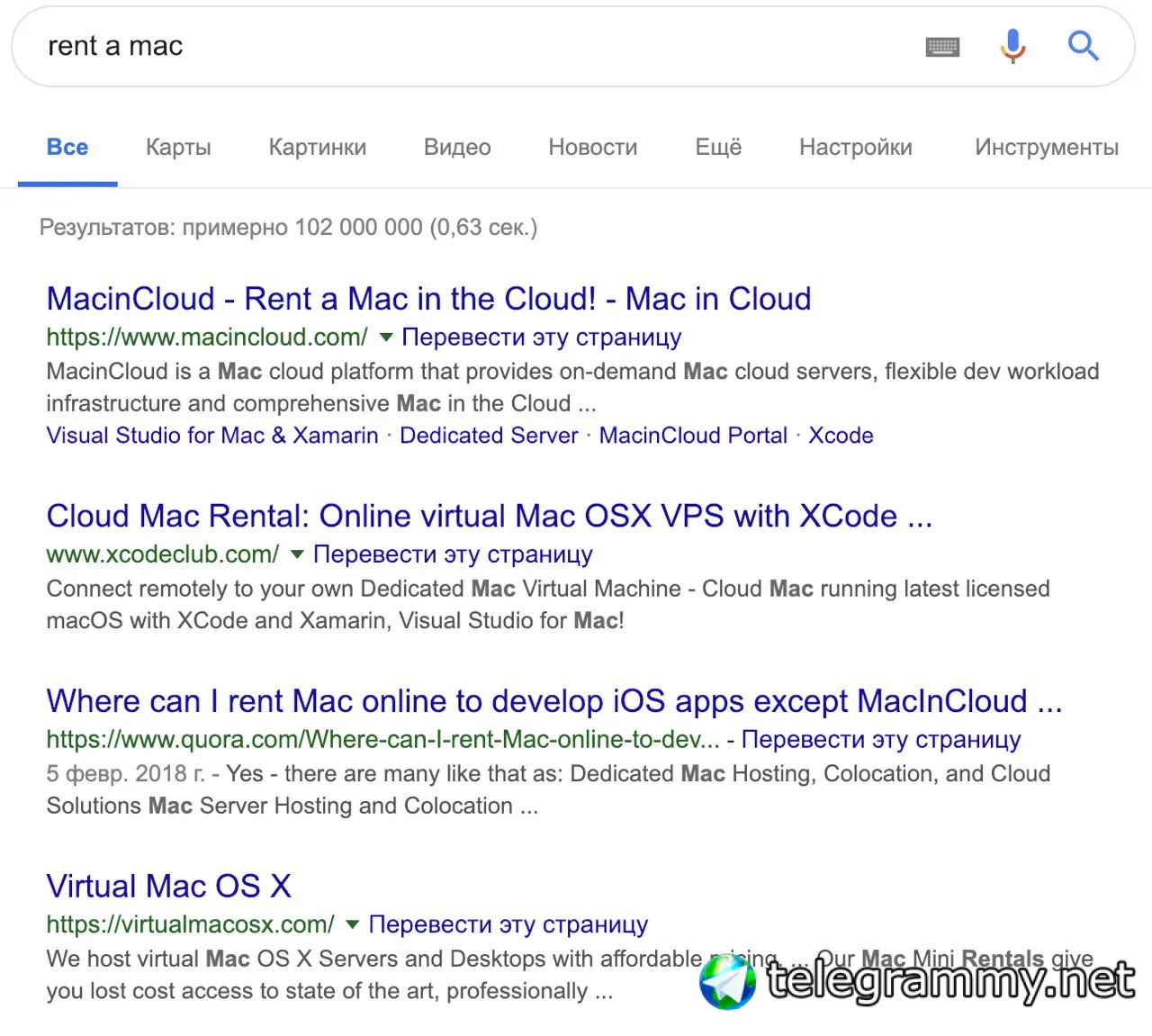Screen dimensions: 1152x1036
Task: Switch to the Карты tab
Action: click(178, 147)
